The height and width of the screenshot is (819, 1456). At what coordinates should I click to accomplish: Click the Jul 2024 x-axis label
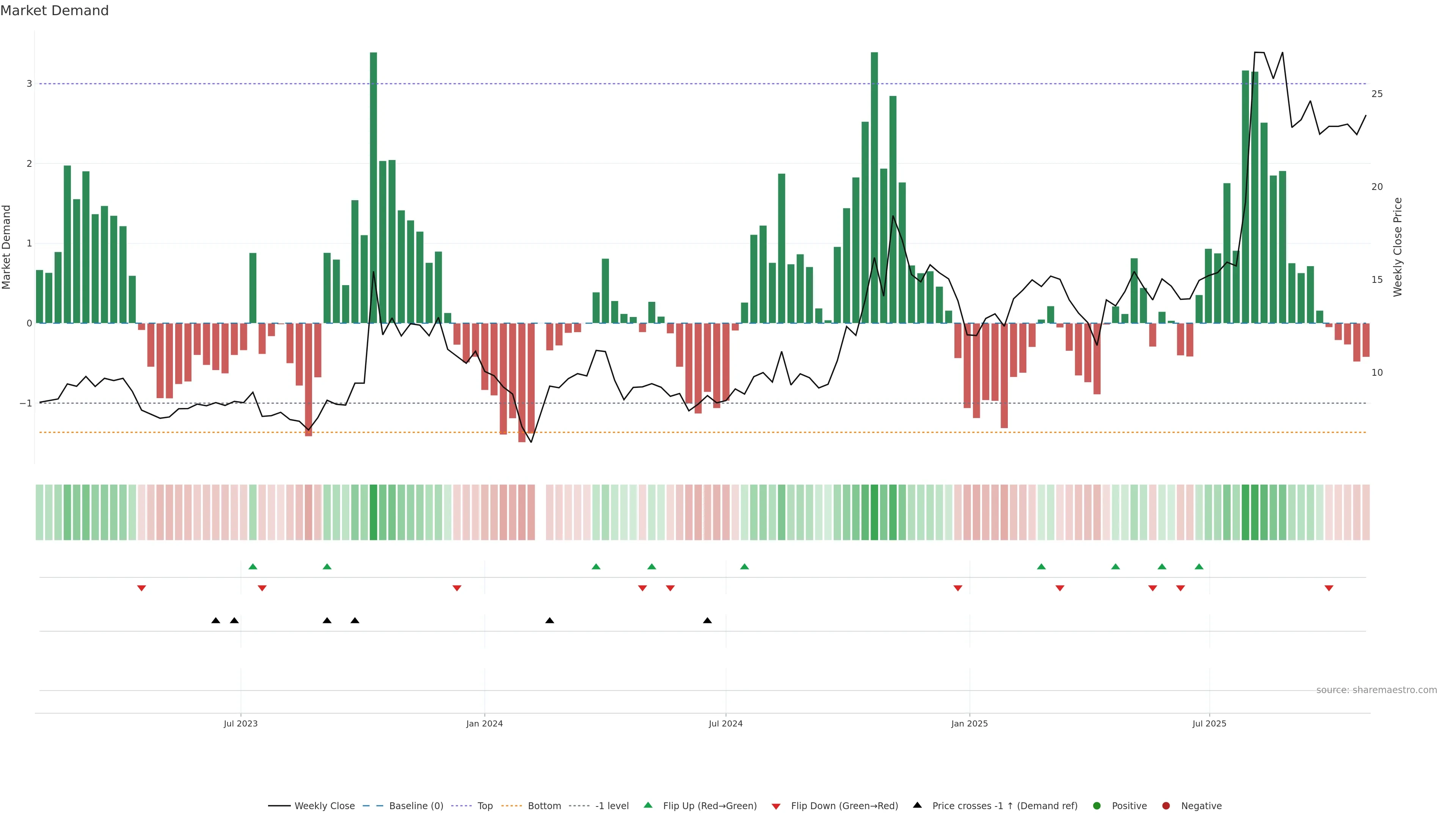725,723
